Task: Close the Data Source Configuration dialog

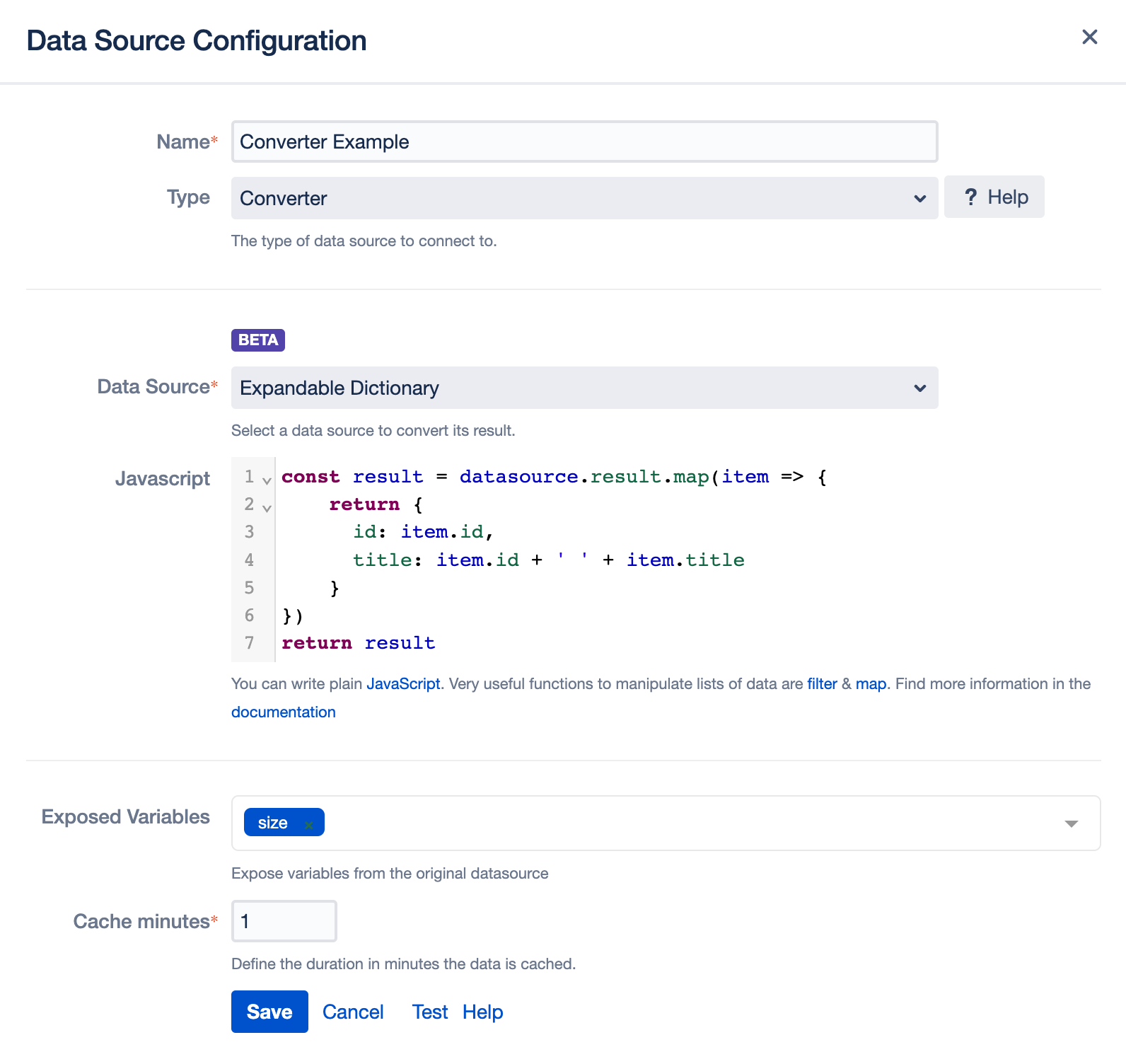Action: pyautogui.click(x=1089, y=37)
